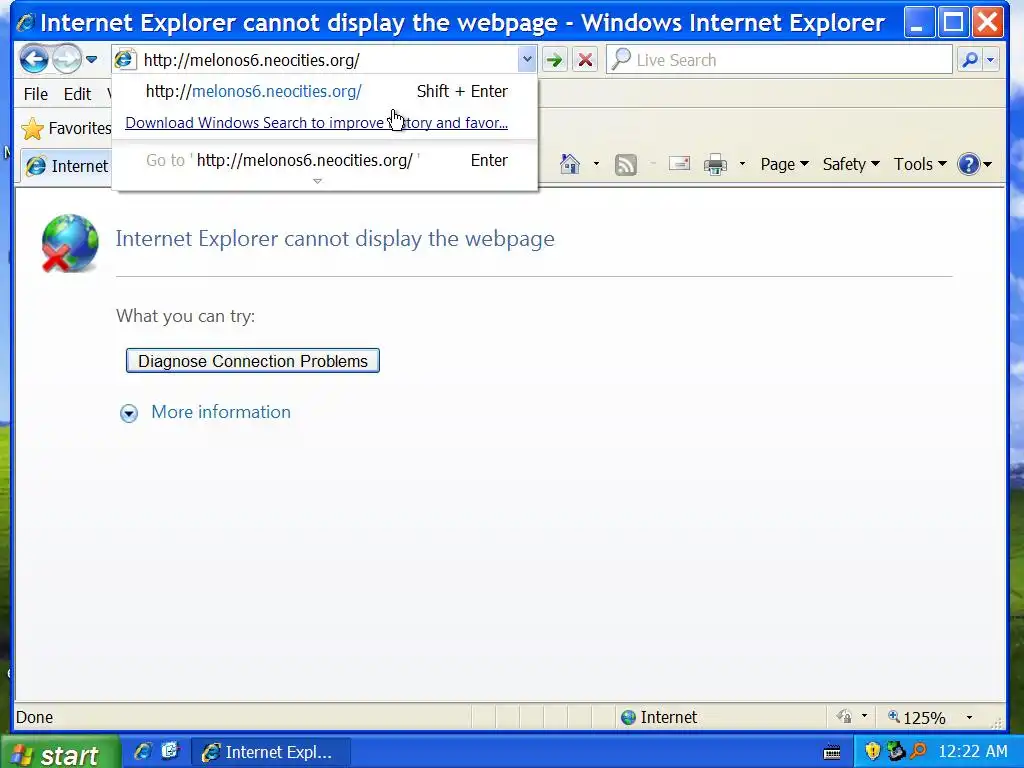Click the 125% zoom level button
Screen dimensions: 1024x768
pyautogui.click(x=916, y=717)
